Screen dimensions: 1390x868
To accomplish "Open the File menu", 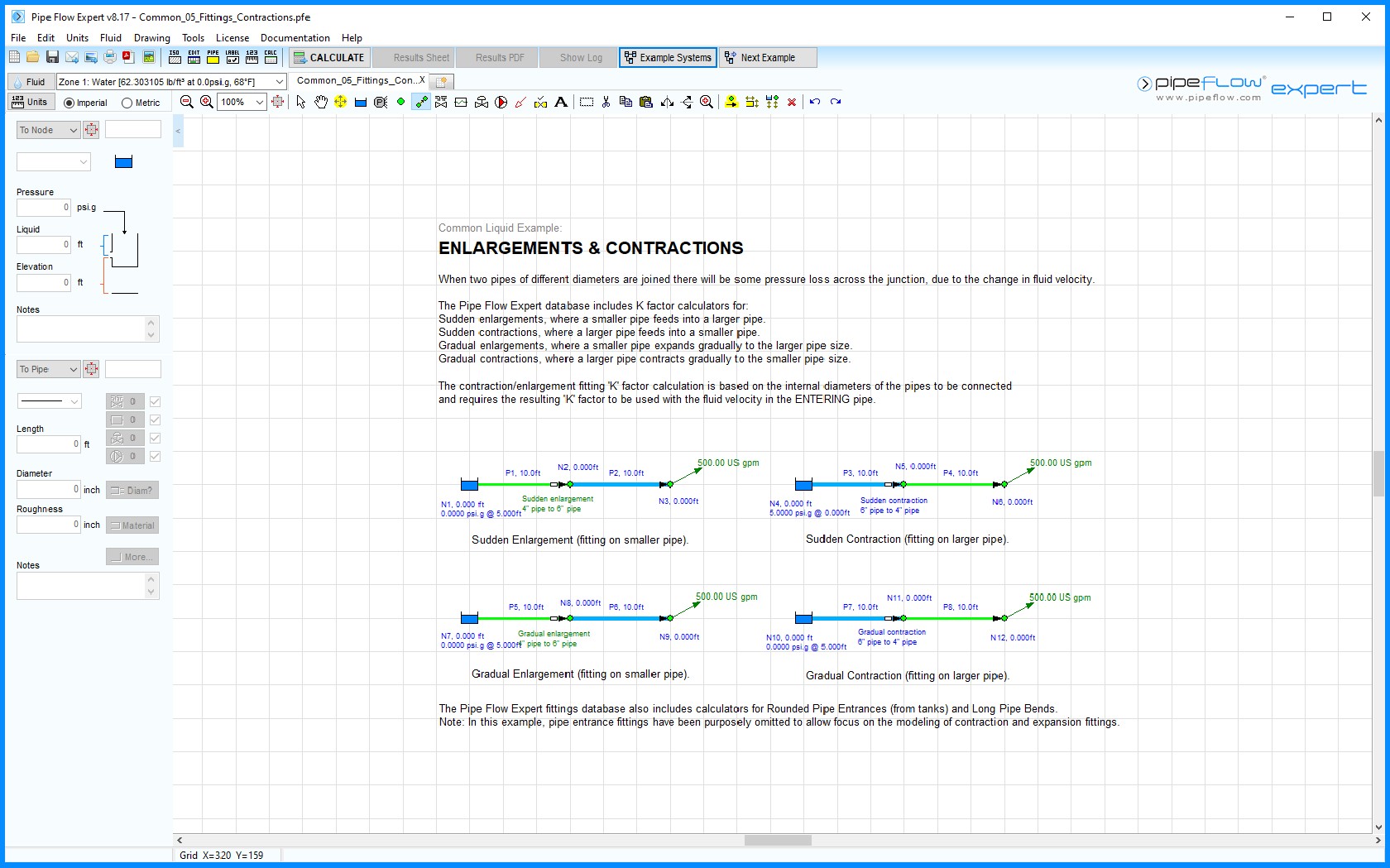I will (x=18, y=37).
